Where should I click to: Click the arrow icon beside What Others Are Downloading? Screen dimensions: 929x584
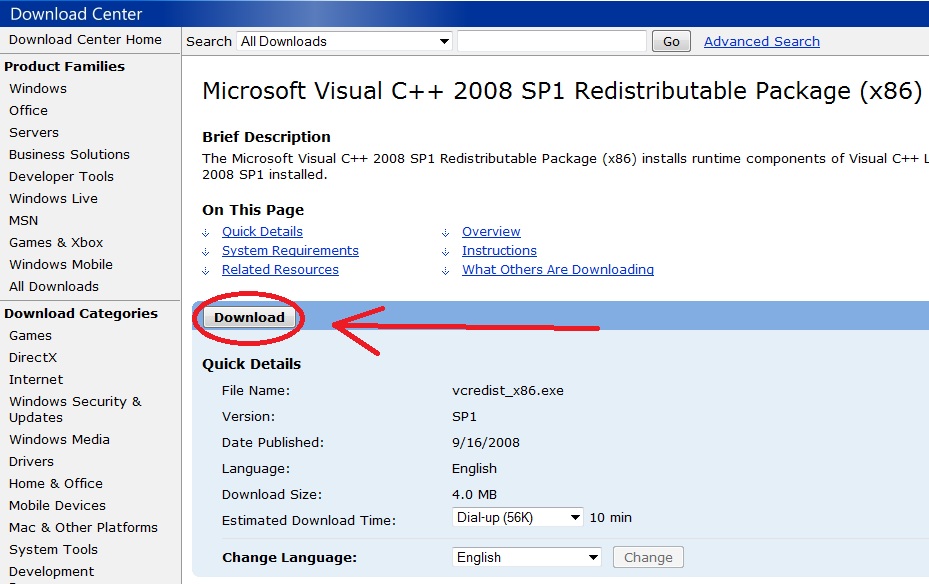point(446,270)
